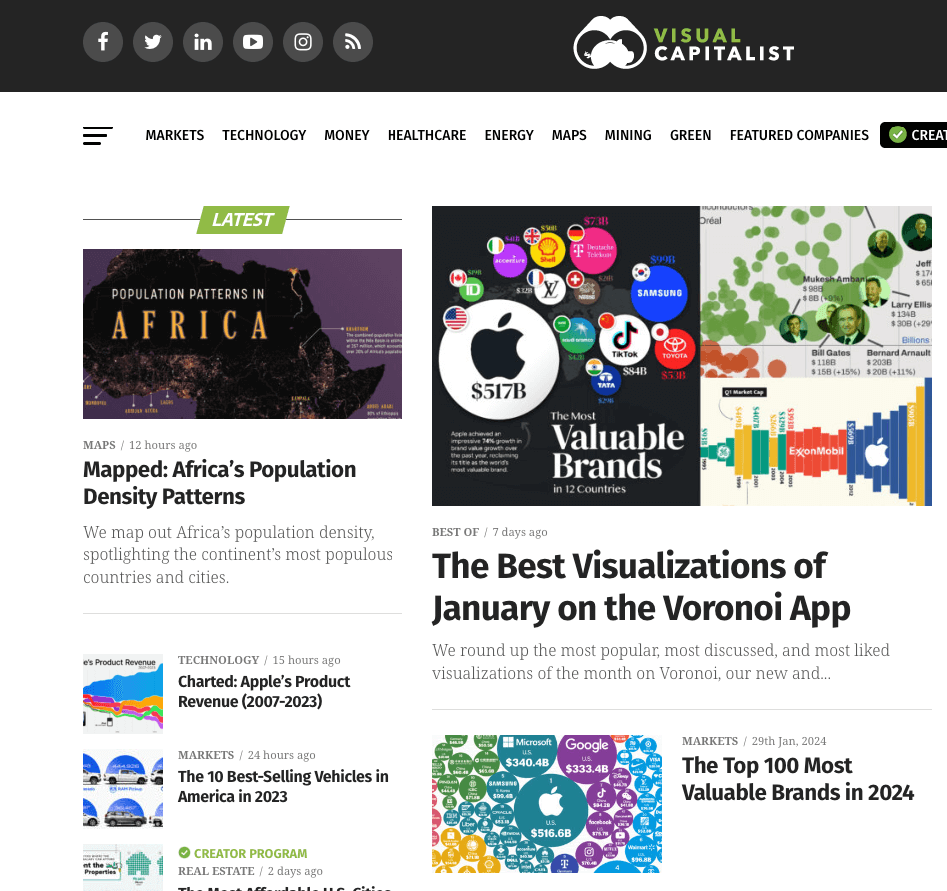Click the Top 100 Valuable Brands bubble thumbnail
The image size is (947, 891).
pyautogui.click(x=546, y=804)
